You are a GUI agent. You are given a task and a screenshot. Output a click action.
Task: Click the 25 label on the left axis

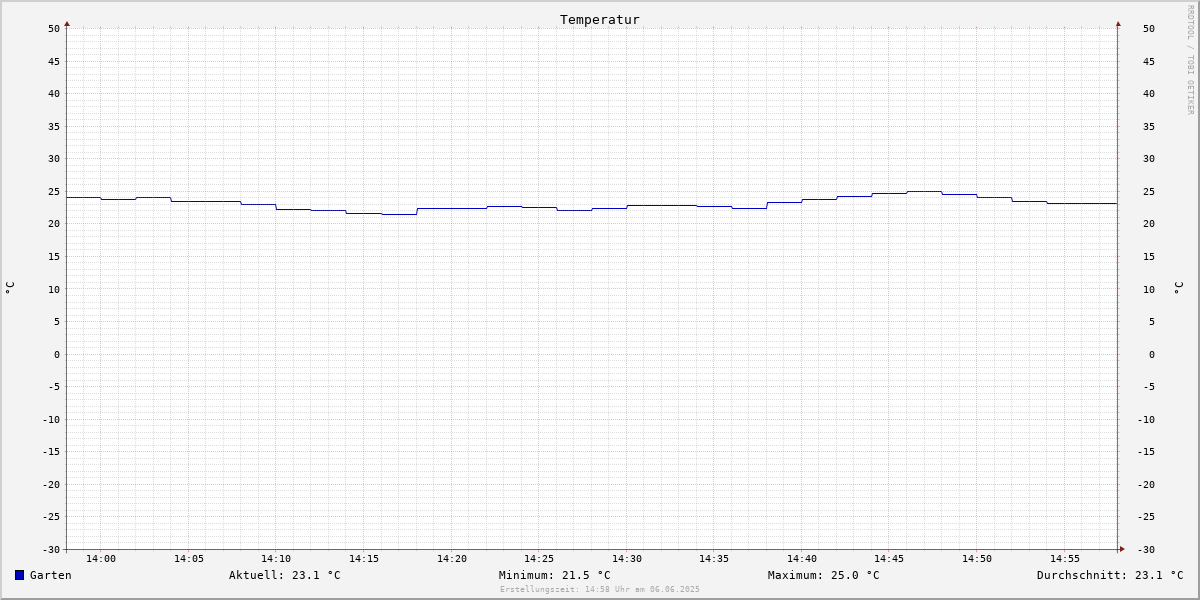[54, 191]
